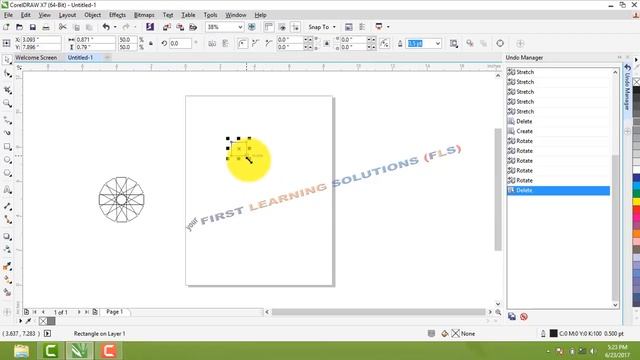640x360 pixels.
Task: Expand the Undo history dropdown arrow
Action: tap(115, 27)
